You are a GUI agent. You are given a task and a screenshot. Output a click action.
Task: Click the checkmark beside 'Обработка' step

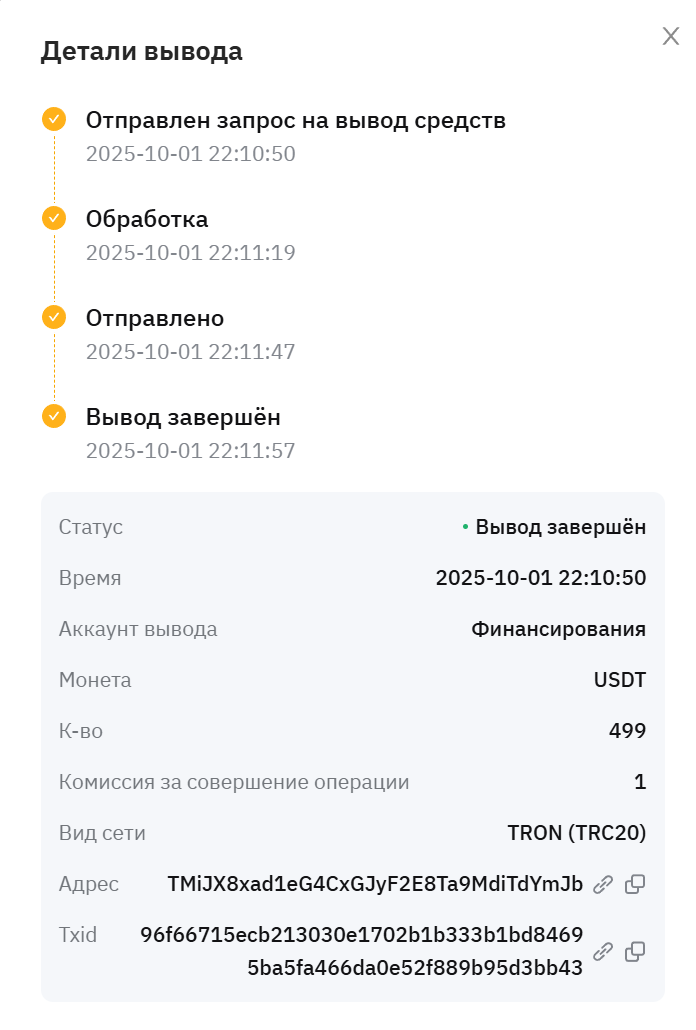coord(54,218)
